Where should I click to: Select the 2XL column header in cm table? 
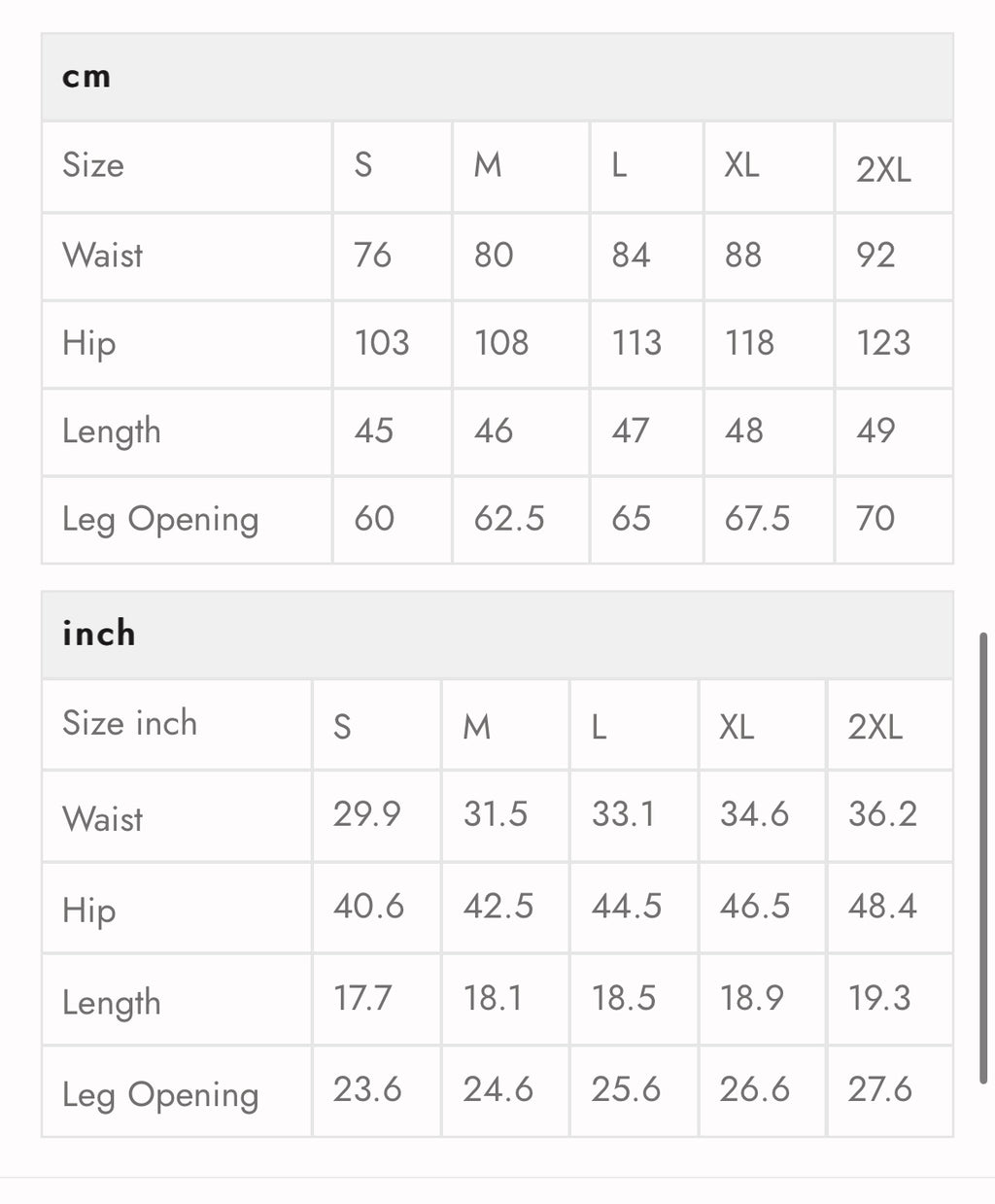883,169
